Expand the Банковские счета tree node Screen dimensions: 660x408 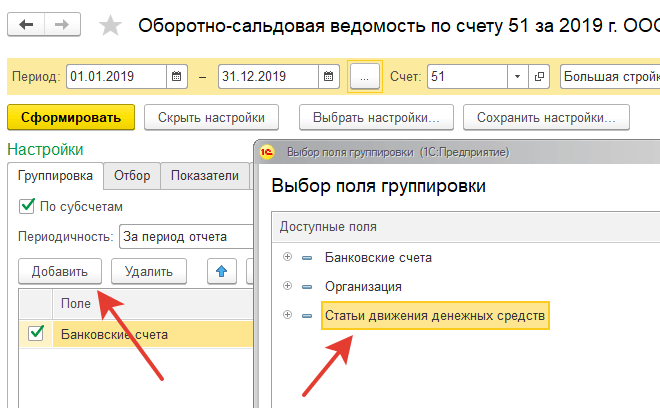(x=288, y=257)
